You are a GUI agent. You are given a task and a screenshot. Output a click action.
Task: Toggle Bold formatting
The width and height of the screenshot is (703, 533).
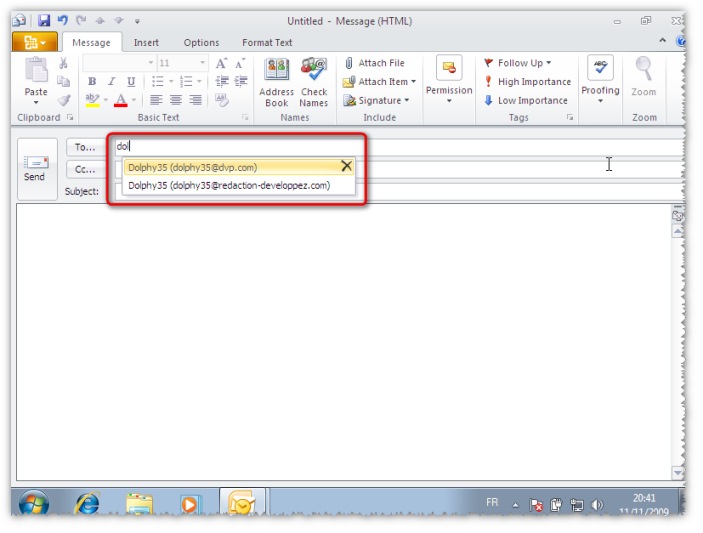[x=92, y=82]
